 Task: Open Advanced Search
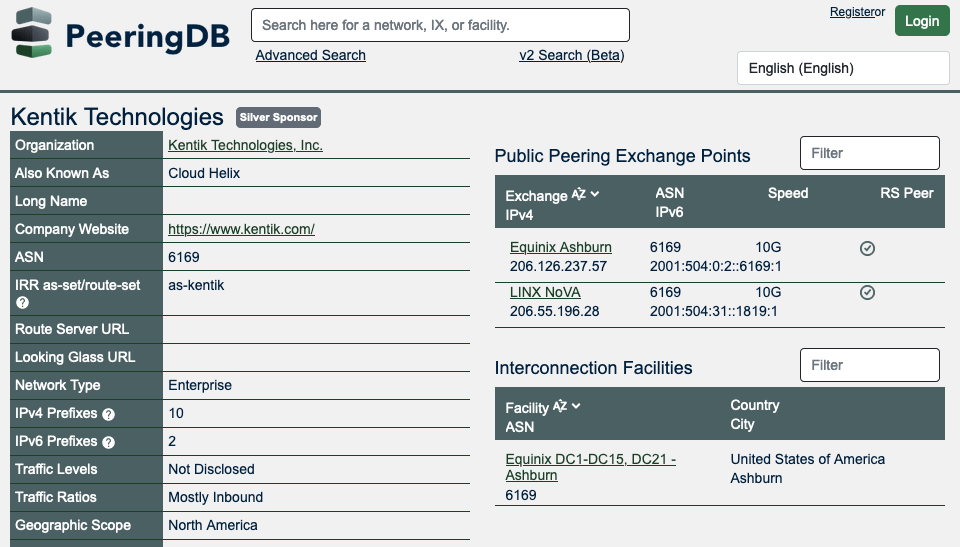pyautogui.click(x=310, y=55)
